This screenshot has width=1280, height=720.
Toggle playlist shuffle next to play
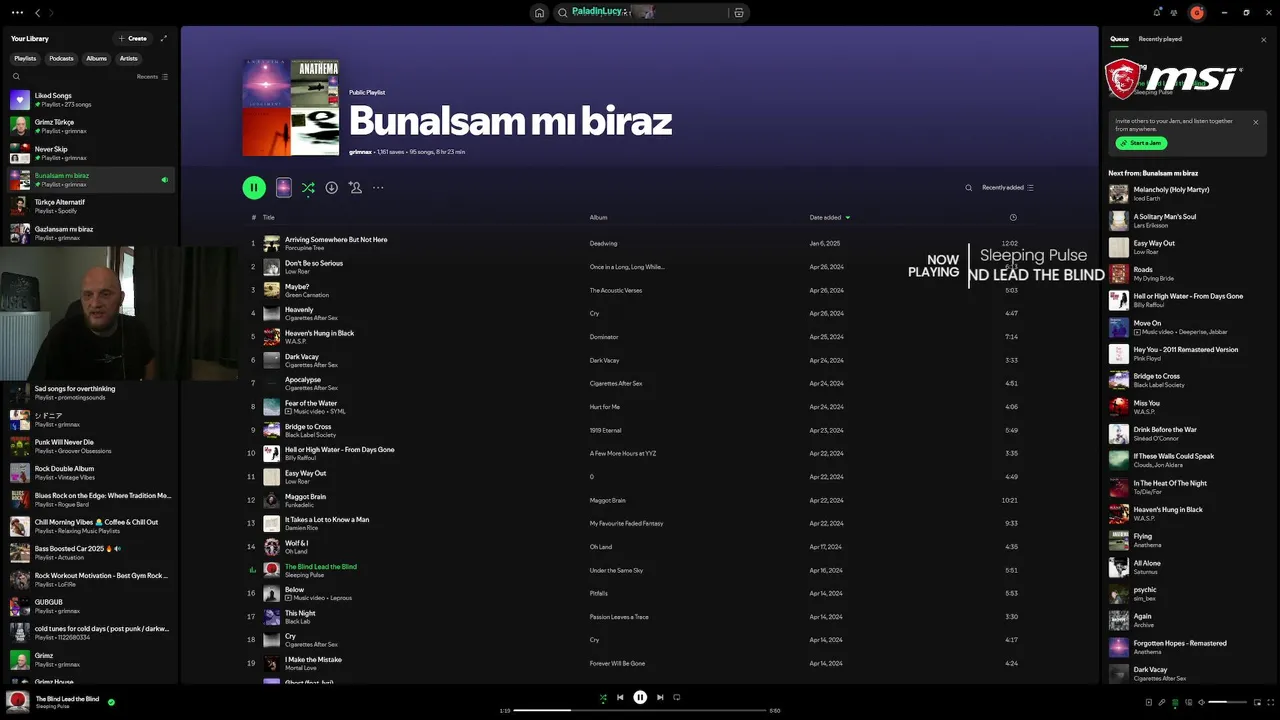(x=308, y=187)
